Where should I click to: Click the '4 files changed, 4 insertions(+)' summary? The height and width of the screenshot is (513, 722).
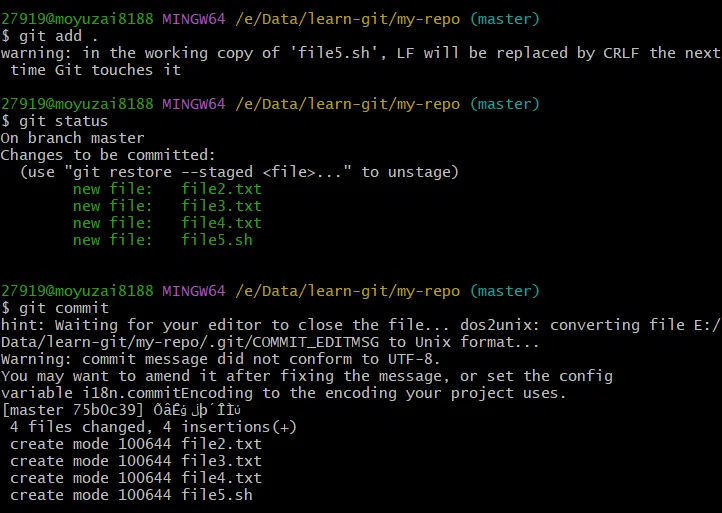click(x=153, y=427)
